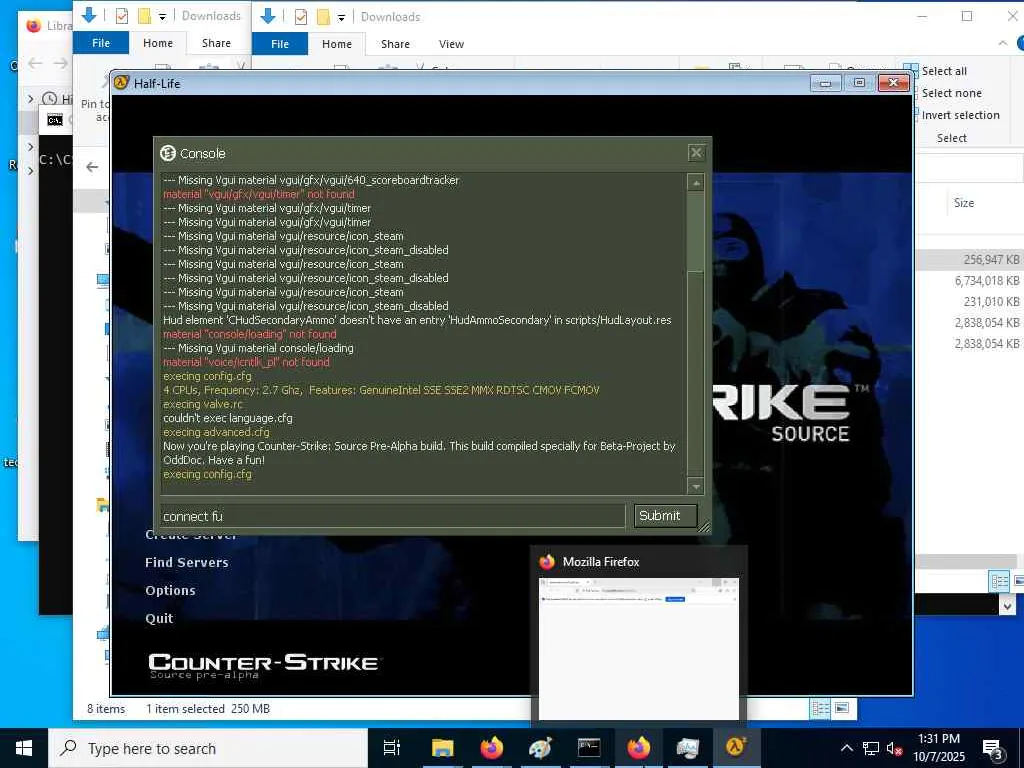The image size is (1024, 768).
Task: Click the Mozilla Firefox preview thumbnail
Action: click(639, 648)
